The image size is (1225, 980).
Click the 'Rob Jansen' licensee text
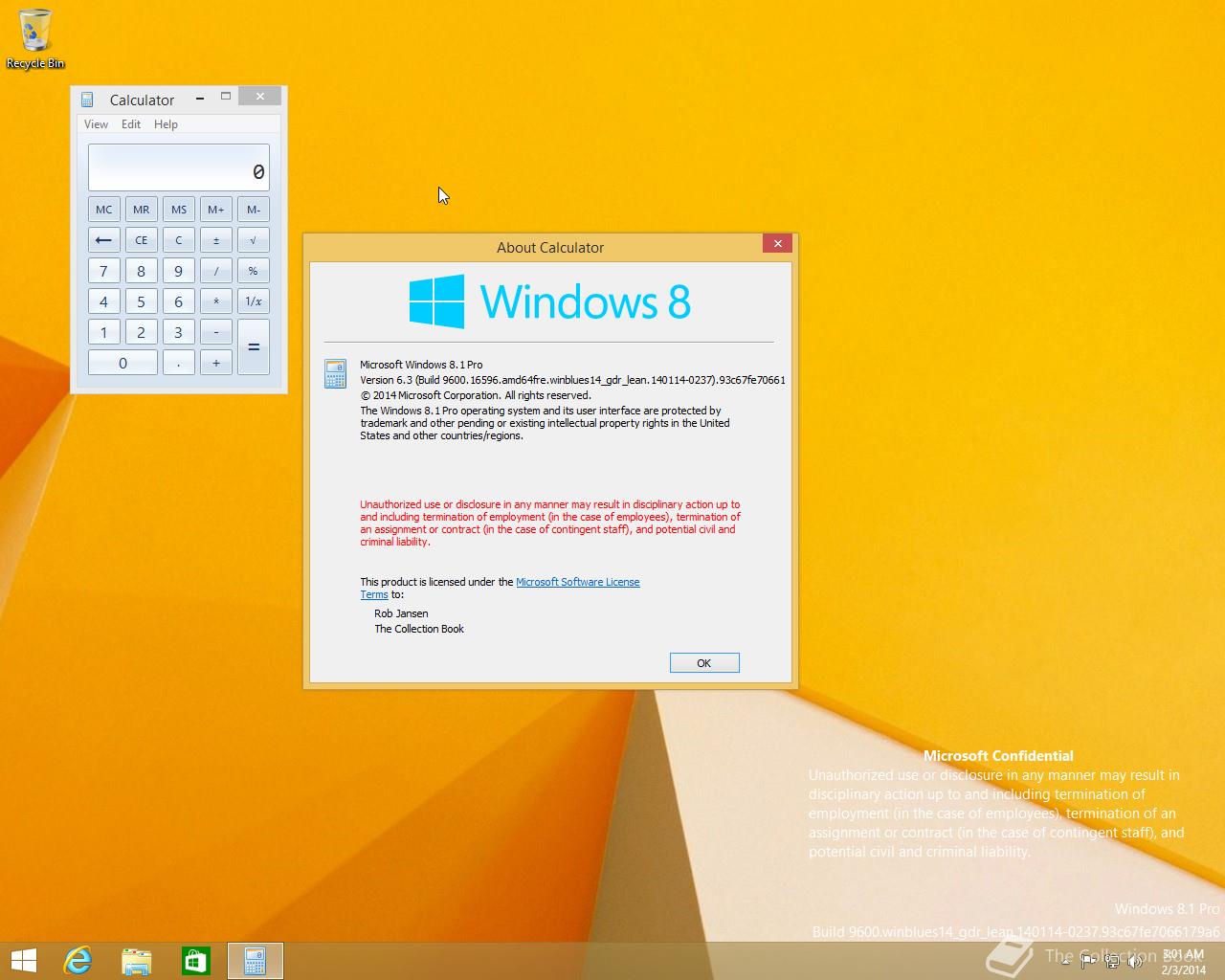[x=401, y=613]
